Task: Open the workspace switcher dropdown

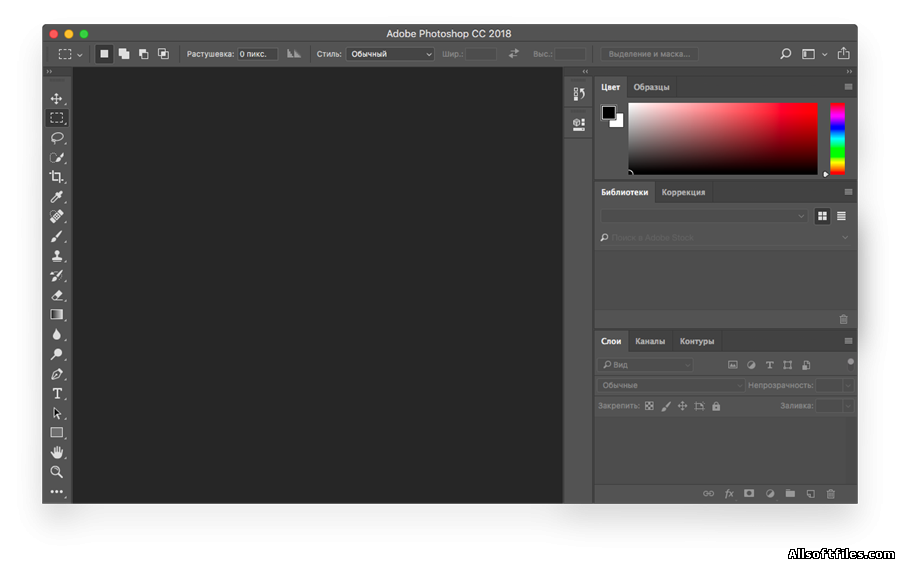Action: pos(824,55)
